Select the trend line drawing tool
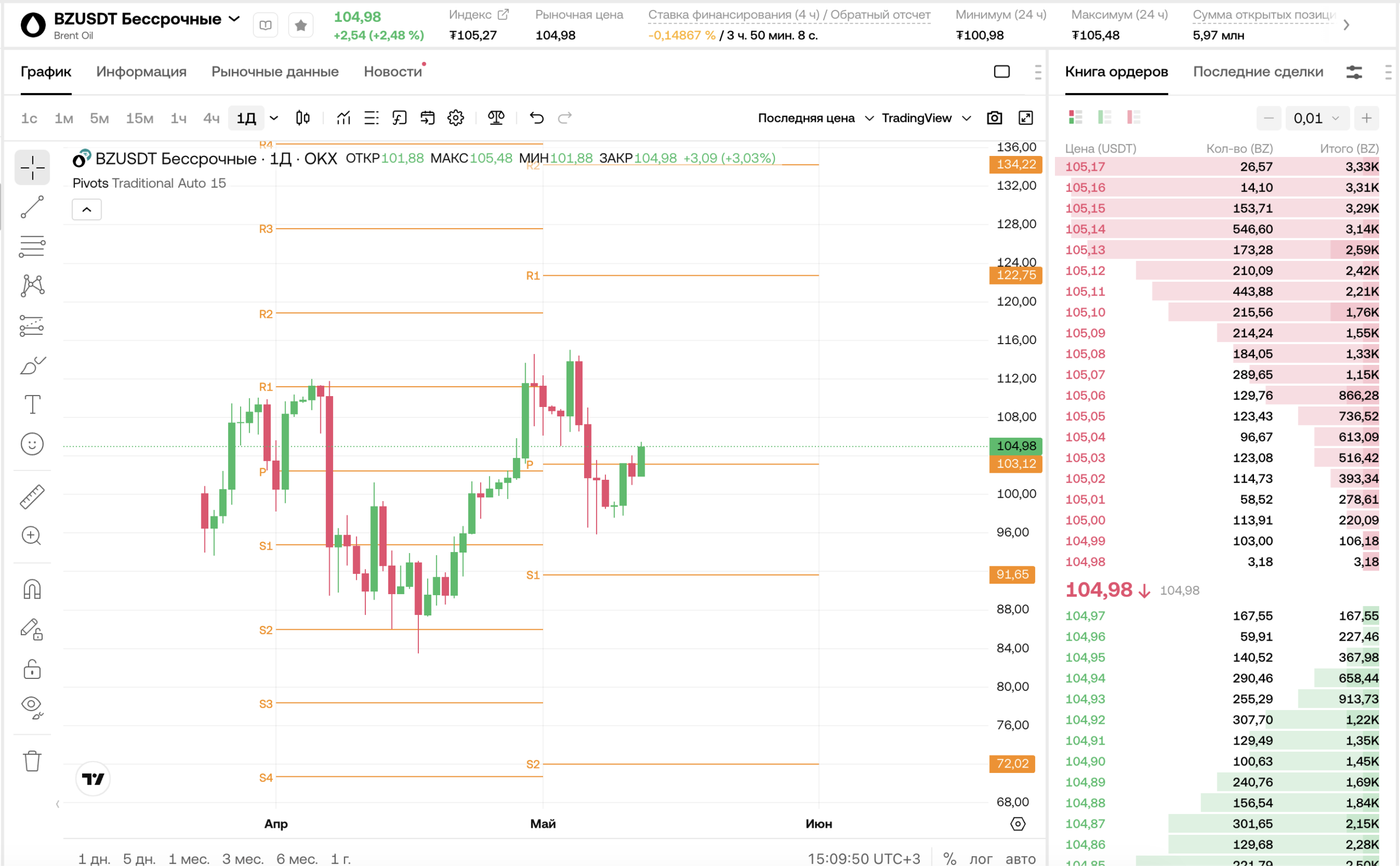1400x866 pixels. tap(32, 207)
